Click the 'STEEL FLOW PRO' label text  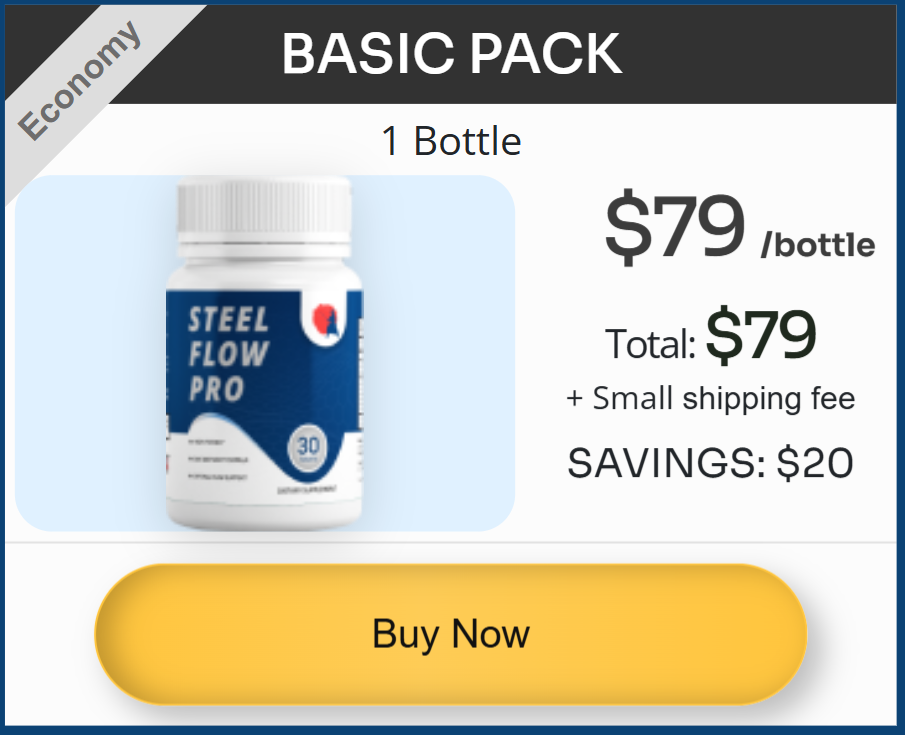click(229, 354)
